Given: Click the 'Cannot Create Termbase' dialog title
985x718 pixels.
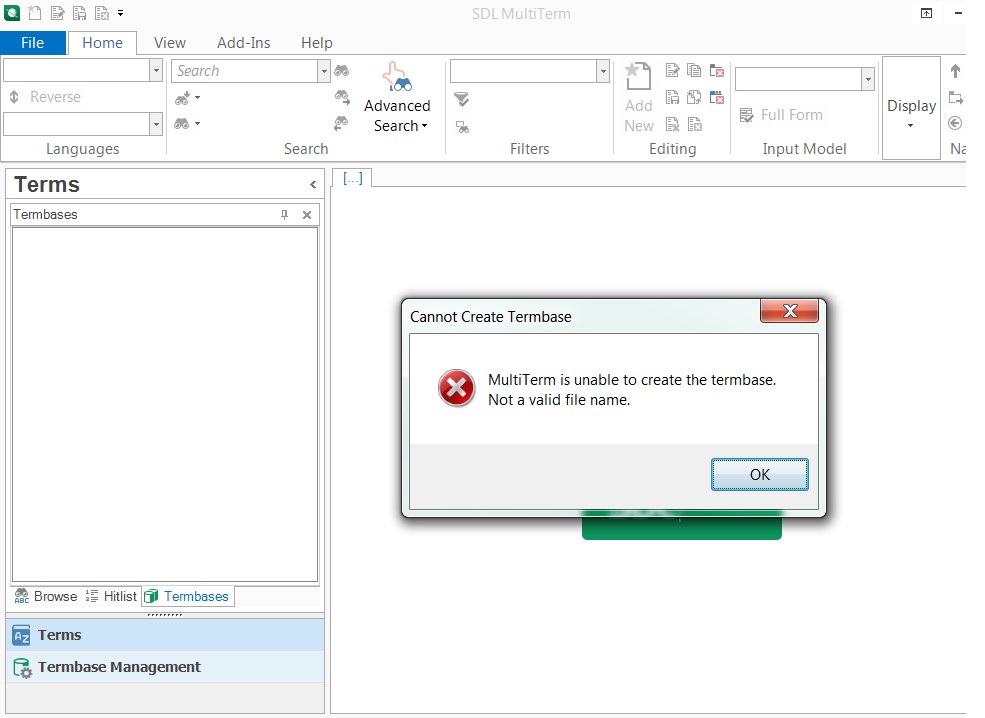Looking at the screenshot, I should (x=491, y=317).
